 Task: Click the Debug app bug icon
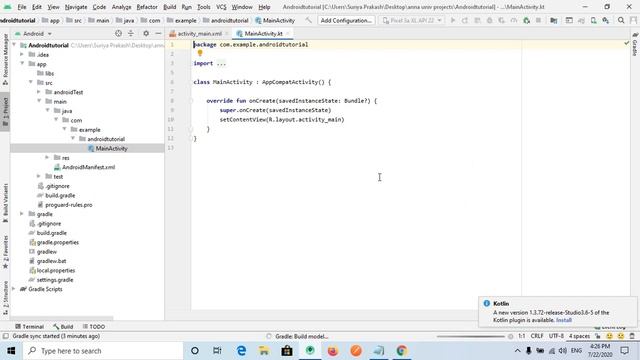(489, 20)
